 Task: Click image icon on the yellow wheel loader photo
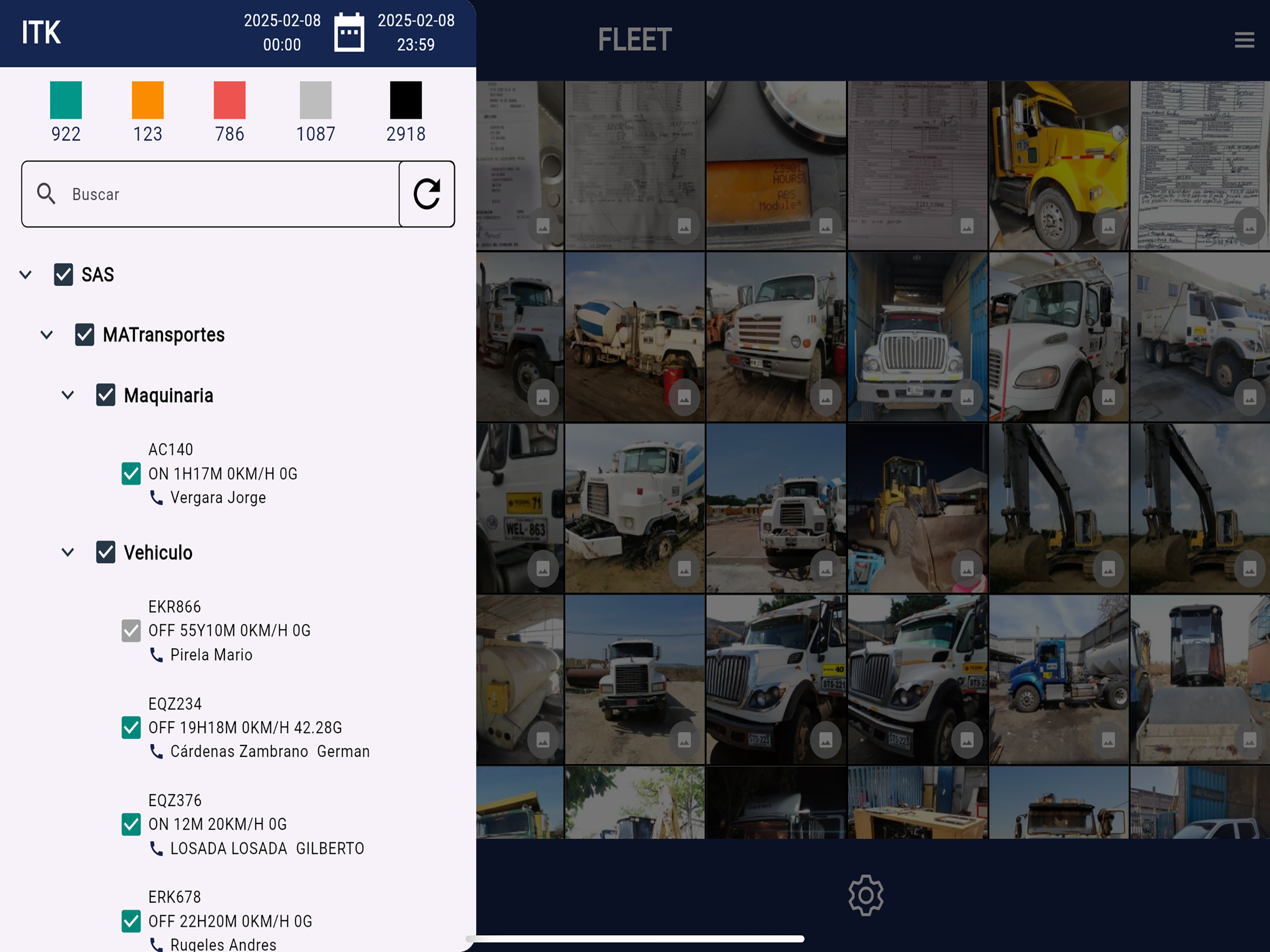tap(967, 569)
